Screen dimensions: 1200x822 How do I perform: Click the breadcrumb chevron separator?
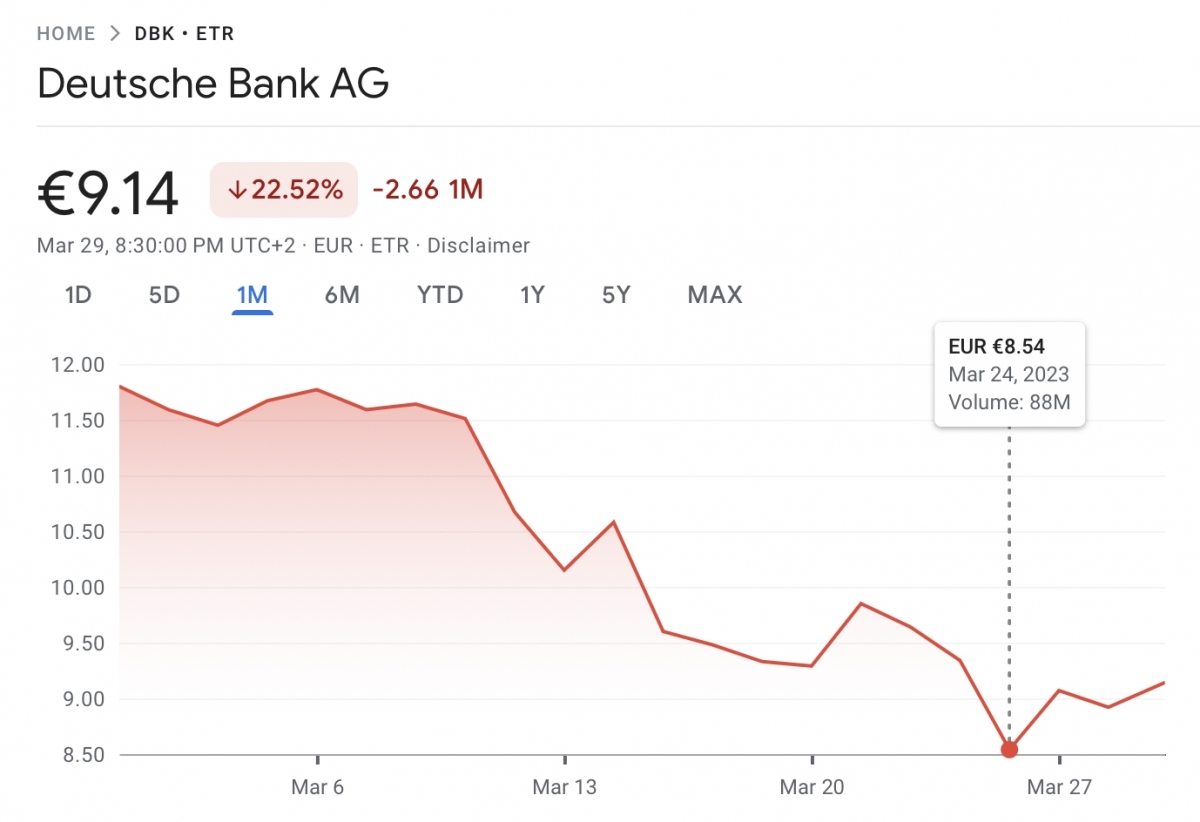coord(115,34)
